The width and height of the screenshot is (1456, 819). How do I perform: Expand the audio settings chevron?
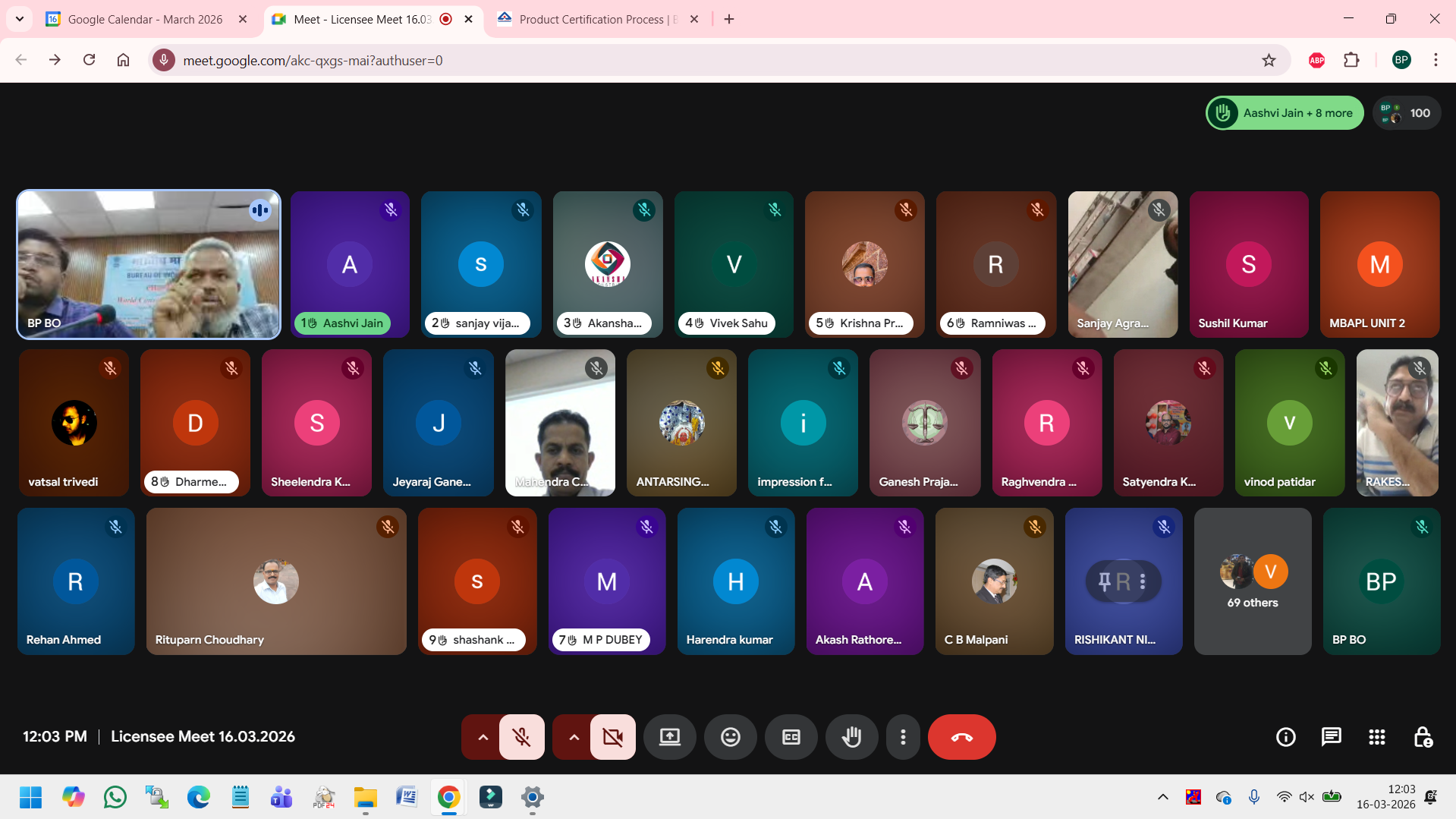pyautogui.click(x=483, y=736)
